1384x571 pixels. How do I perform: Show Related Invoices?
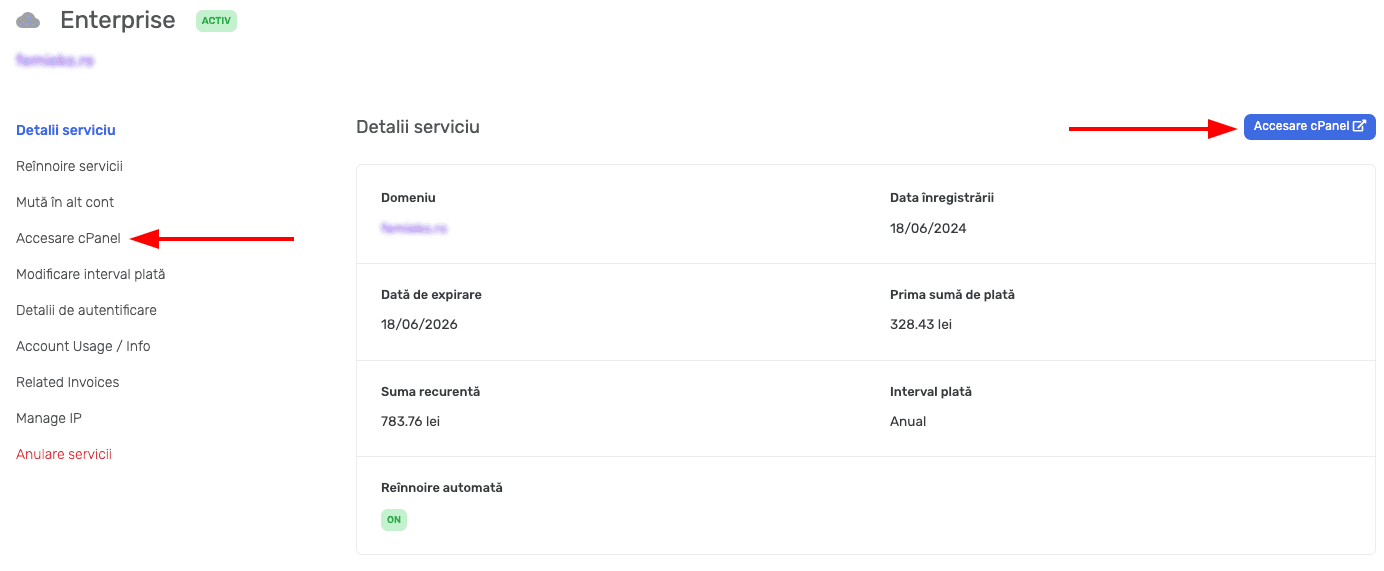(x=67, y=382)
